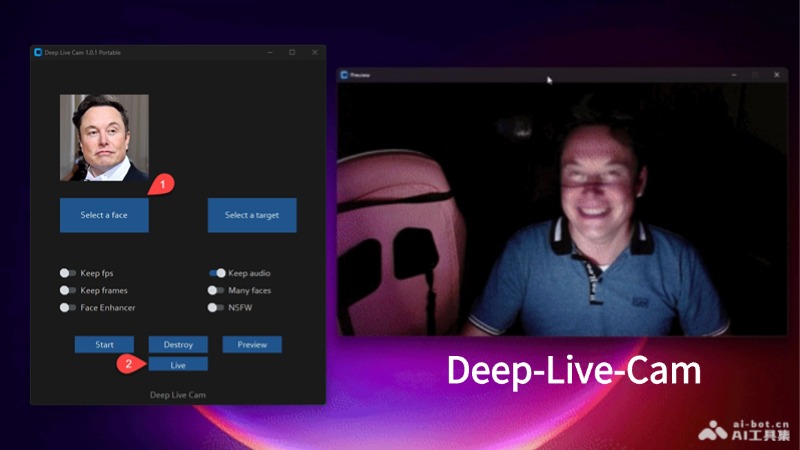The width and height of the screenshot is (800, 450).
Task: Close the Preview window
Action: point(778,75)
